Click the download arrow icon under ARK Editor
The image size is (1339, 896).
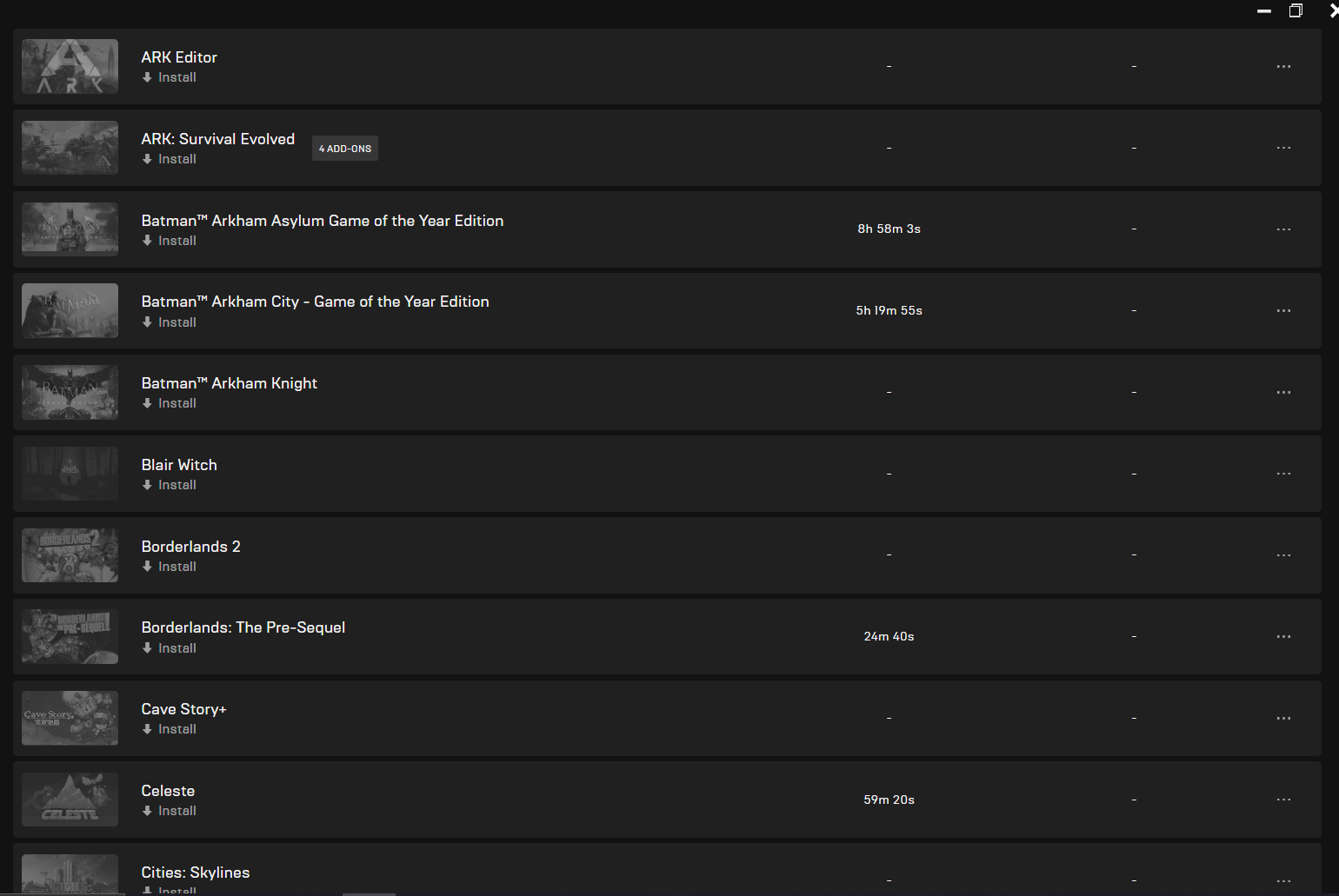click(147, 77)
